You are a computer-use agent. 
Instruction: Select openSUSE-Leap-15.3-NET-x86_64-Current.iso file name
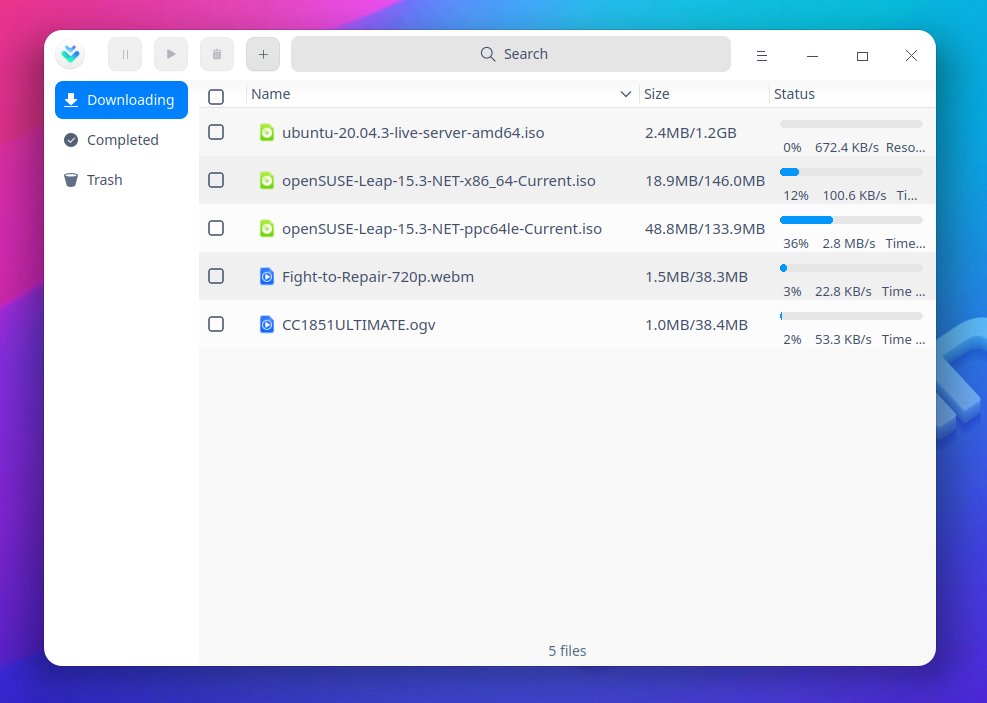coord(439,181)
